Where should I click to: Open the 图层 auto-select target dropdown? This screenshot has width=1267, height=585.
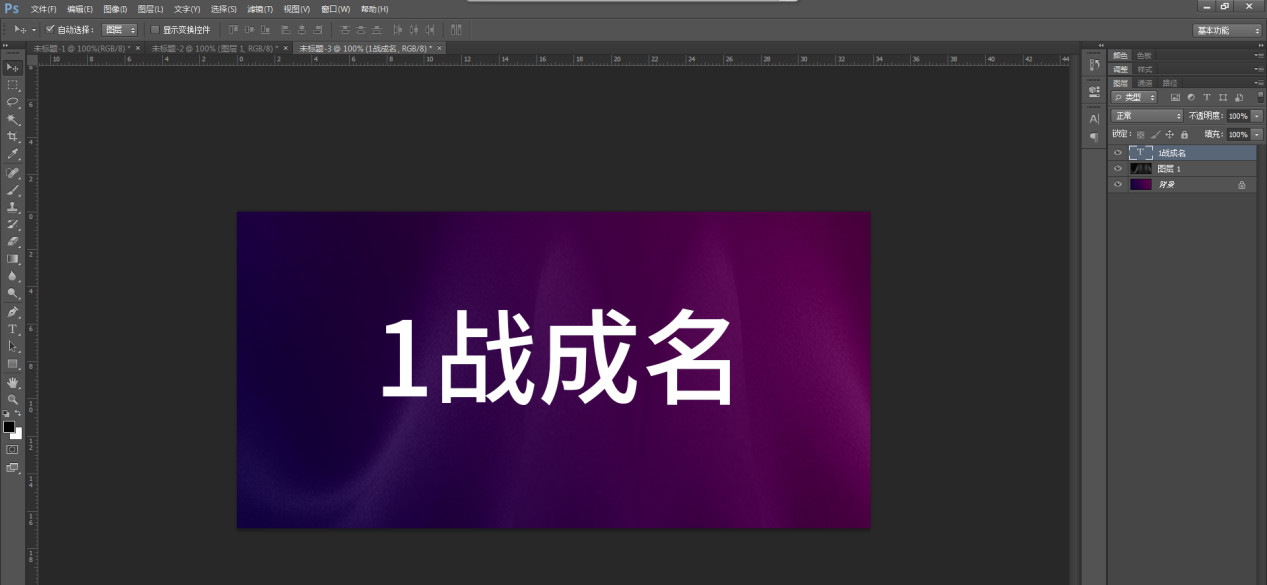120,30
